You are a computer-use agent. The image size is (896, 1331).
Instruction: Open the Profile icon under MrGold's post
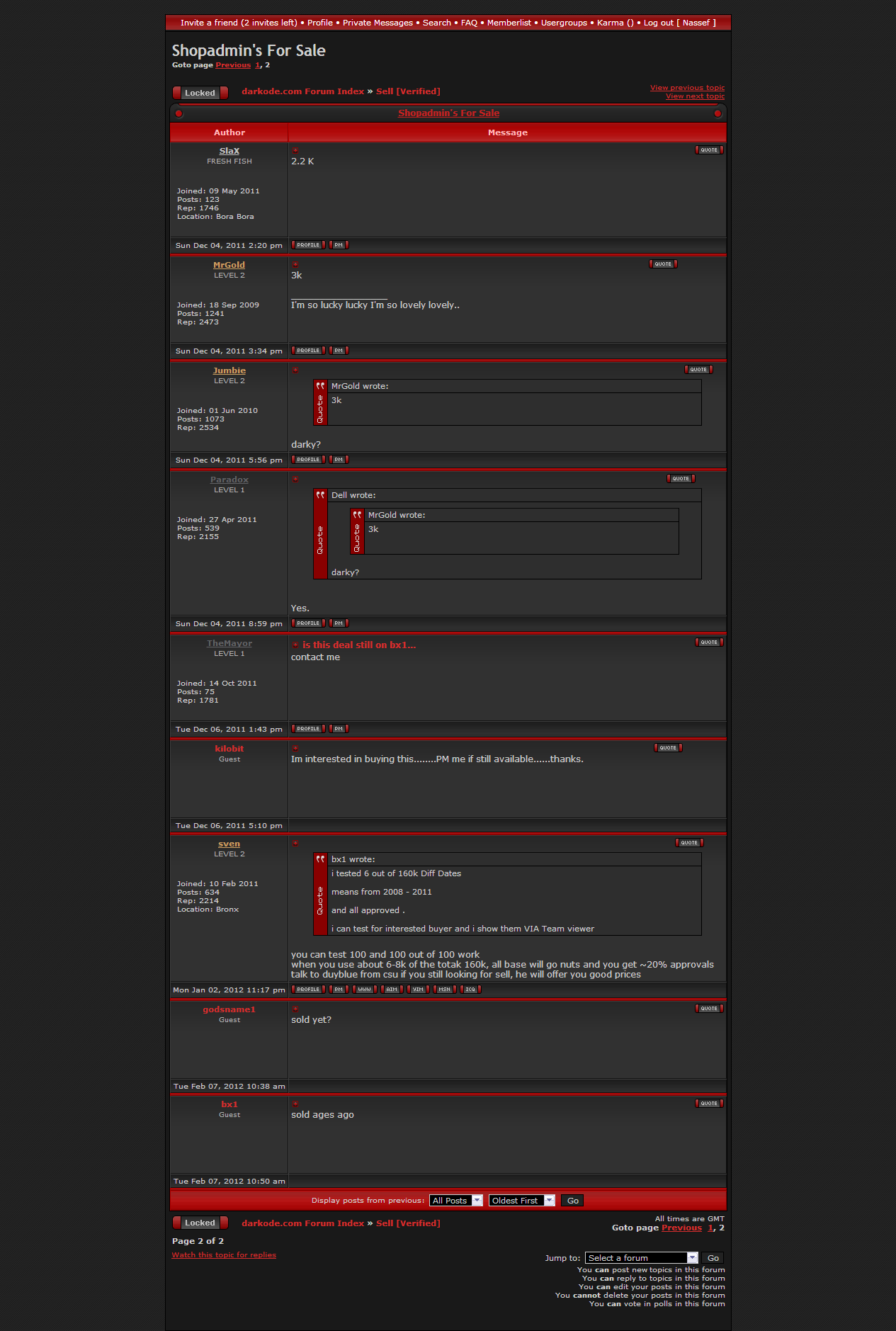click(308, 351)
